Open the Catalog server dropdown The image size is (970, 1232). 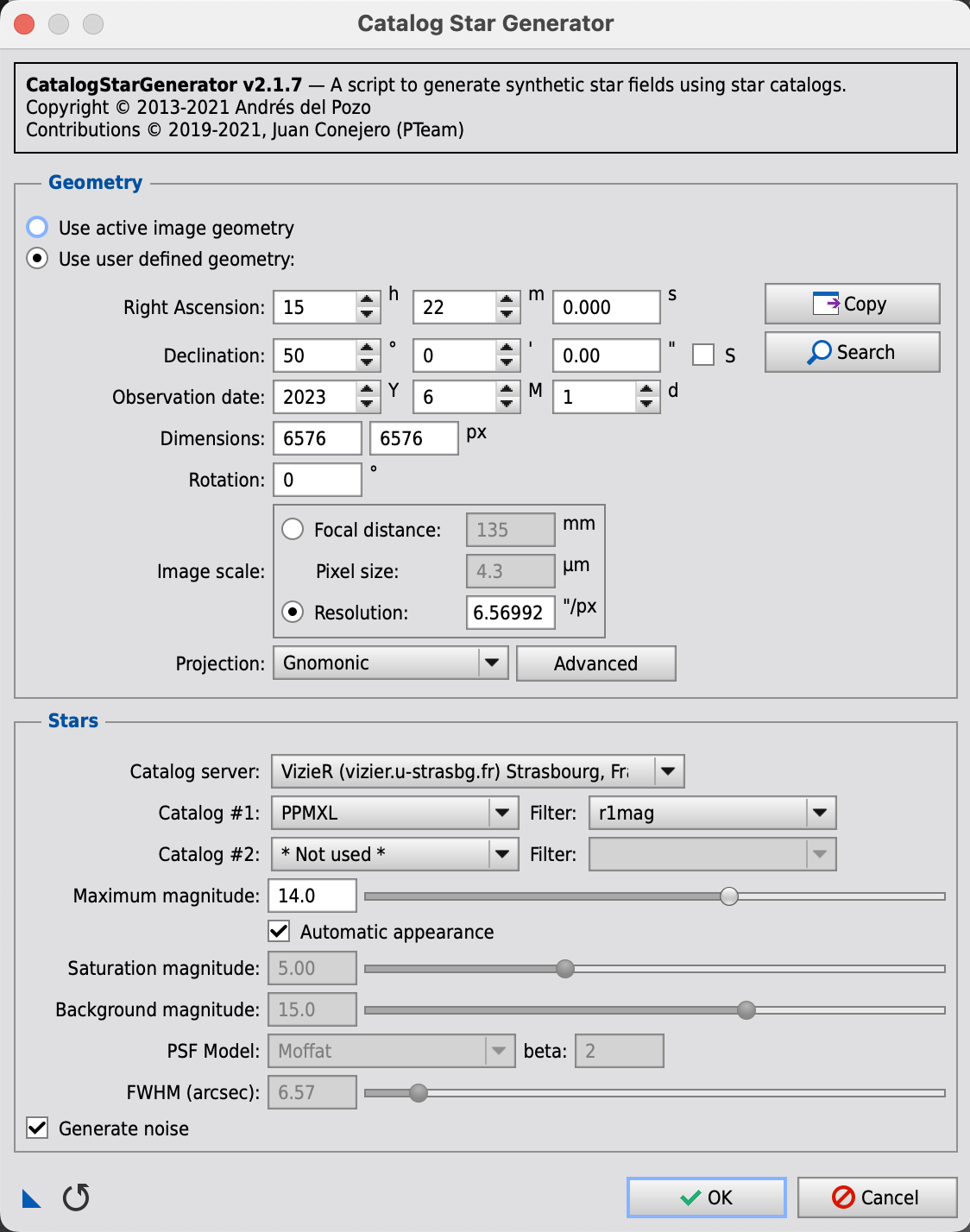point(478,771)
